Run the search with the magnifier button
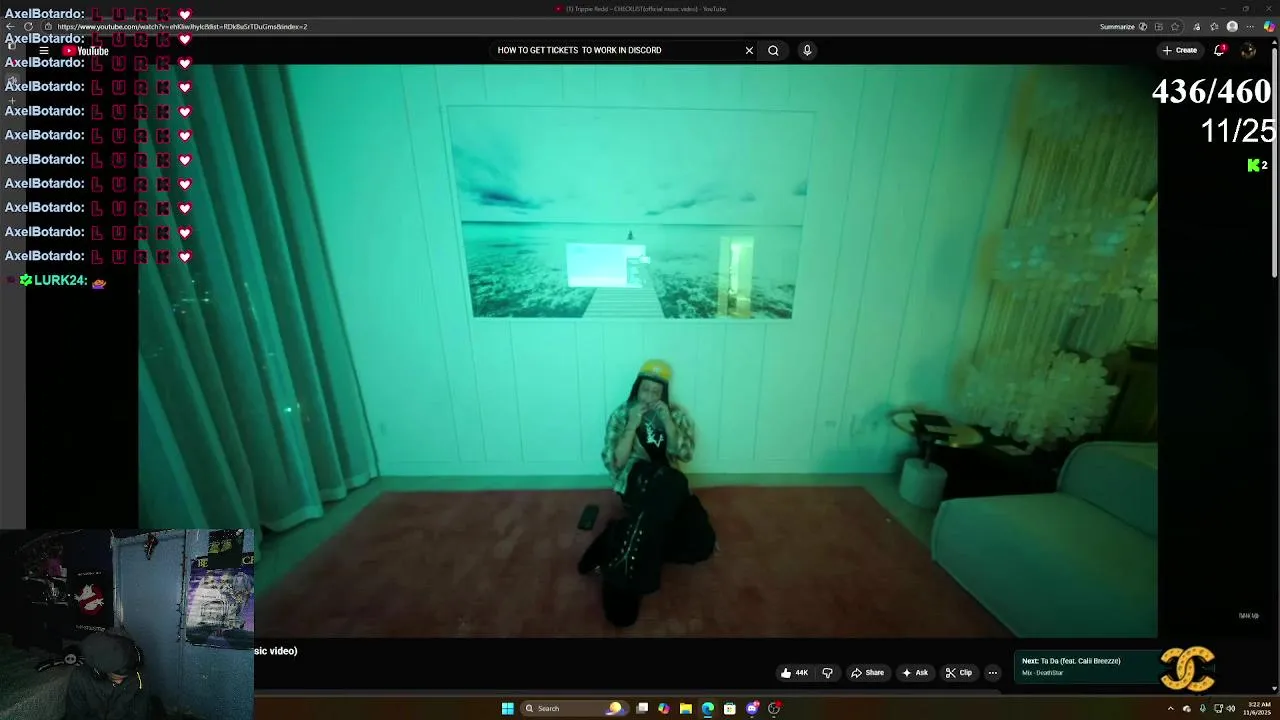Viewport: 1280px width, 720px height. tap(773, 50)
